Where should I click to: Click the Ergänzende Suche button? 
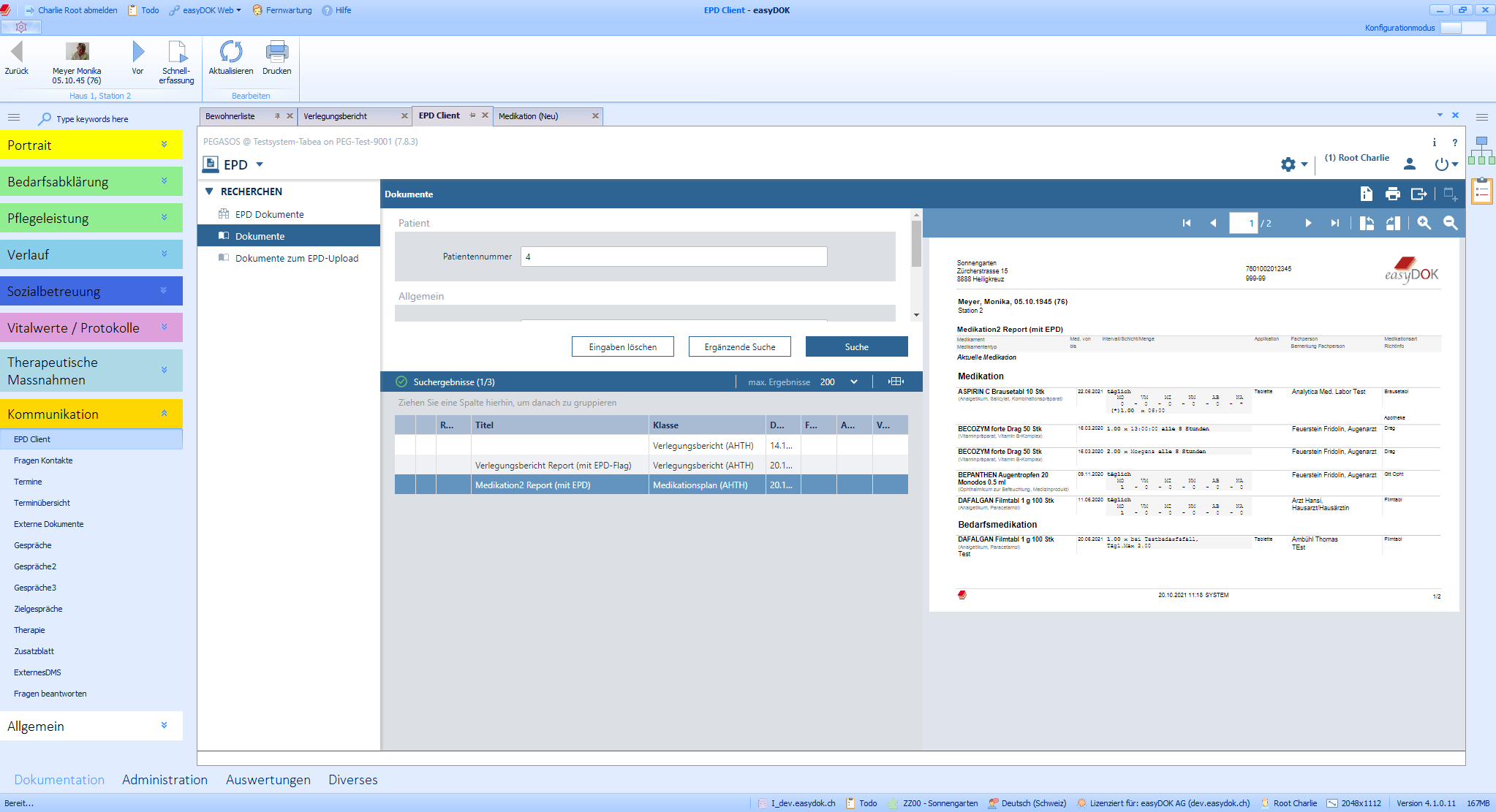(x=740, y=346)
